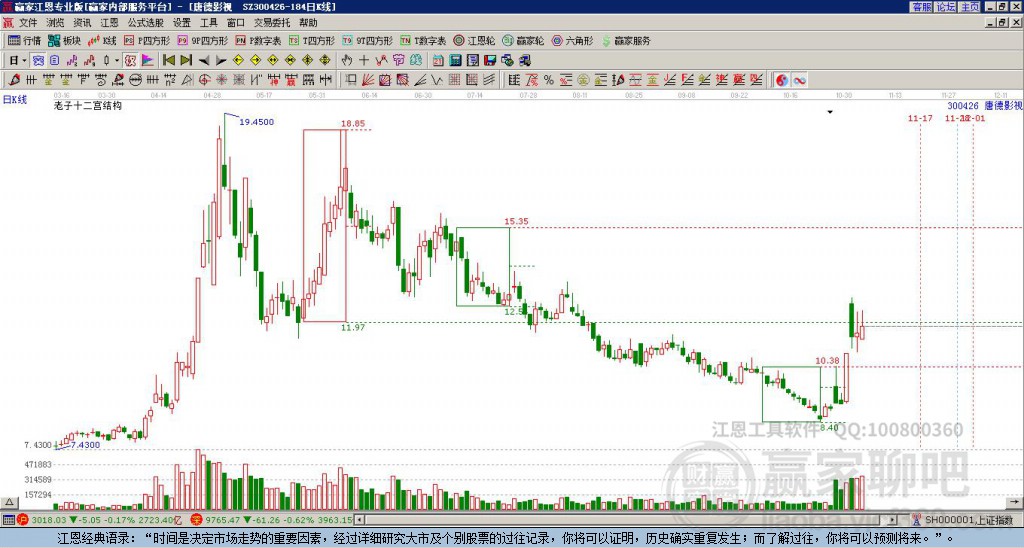Click the calendar date icon
1024x548 pixels.
(x=438, y=61)
